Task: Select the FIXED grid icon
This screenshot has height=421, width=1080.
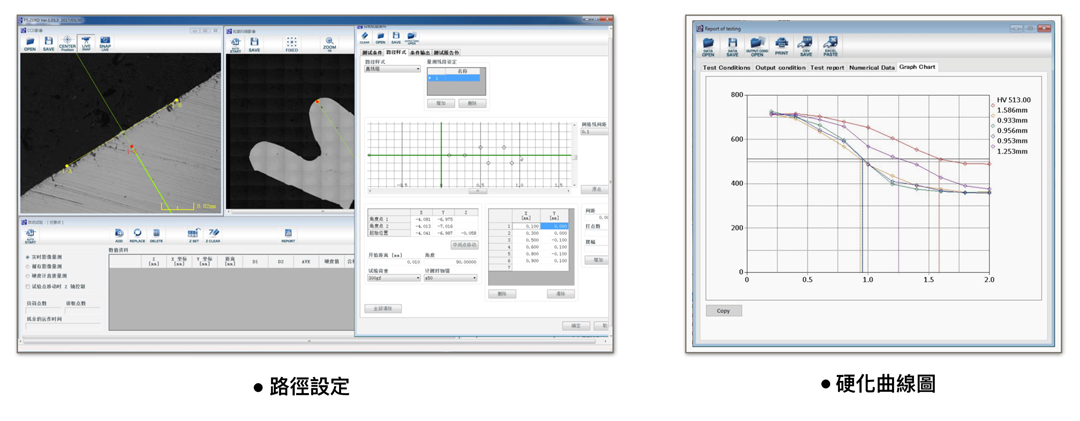Action: pyautogui.click(x=292, y=44)
